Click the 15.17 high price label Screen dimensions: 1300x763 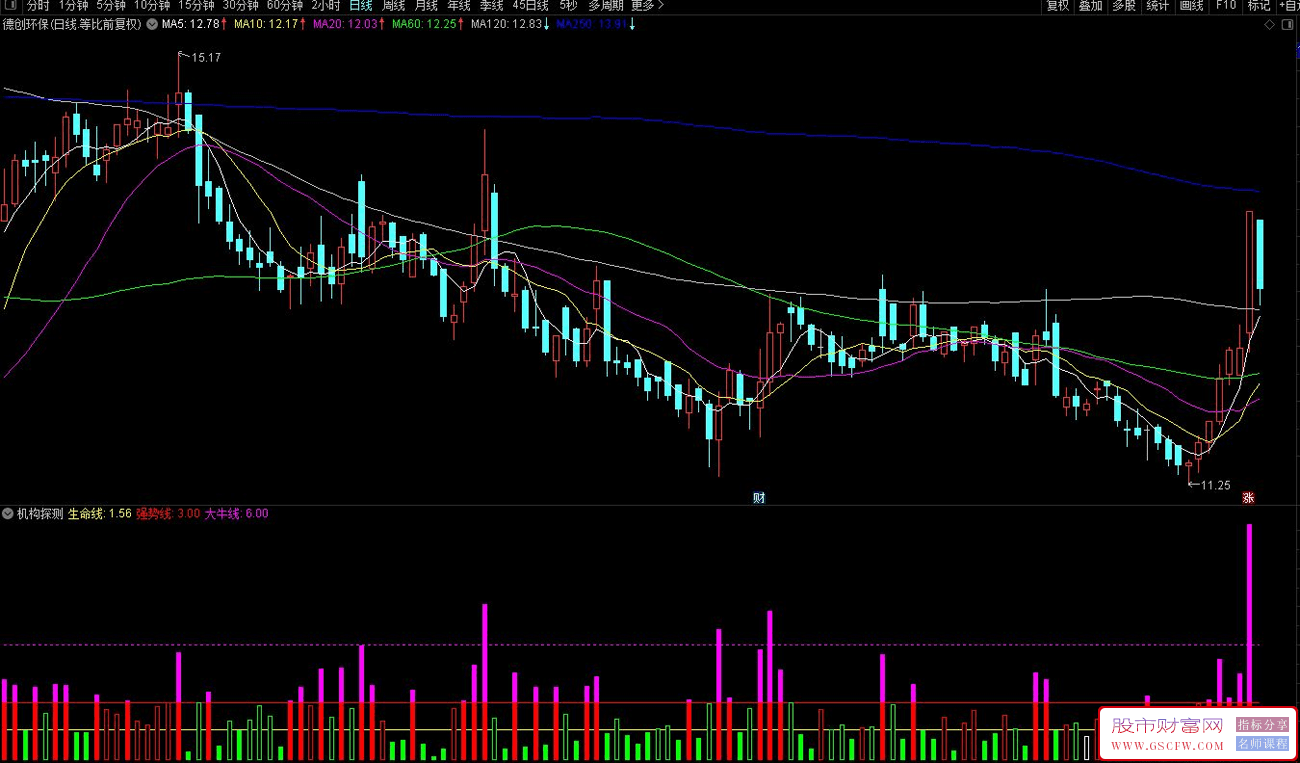click(x=206, y=58)
